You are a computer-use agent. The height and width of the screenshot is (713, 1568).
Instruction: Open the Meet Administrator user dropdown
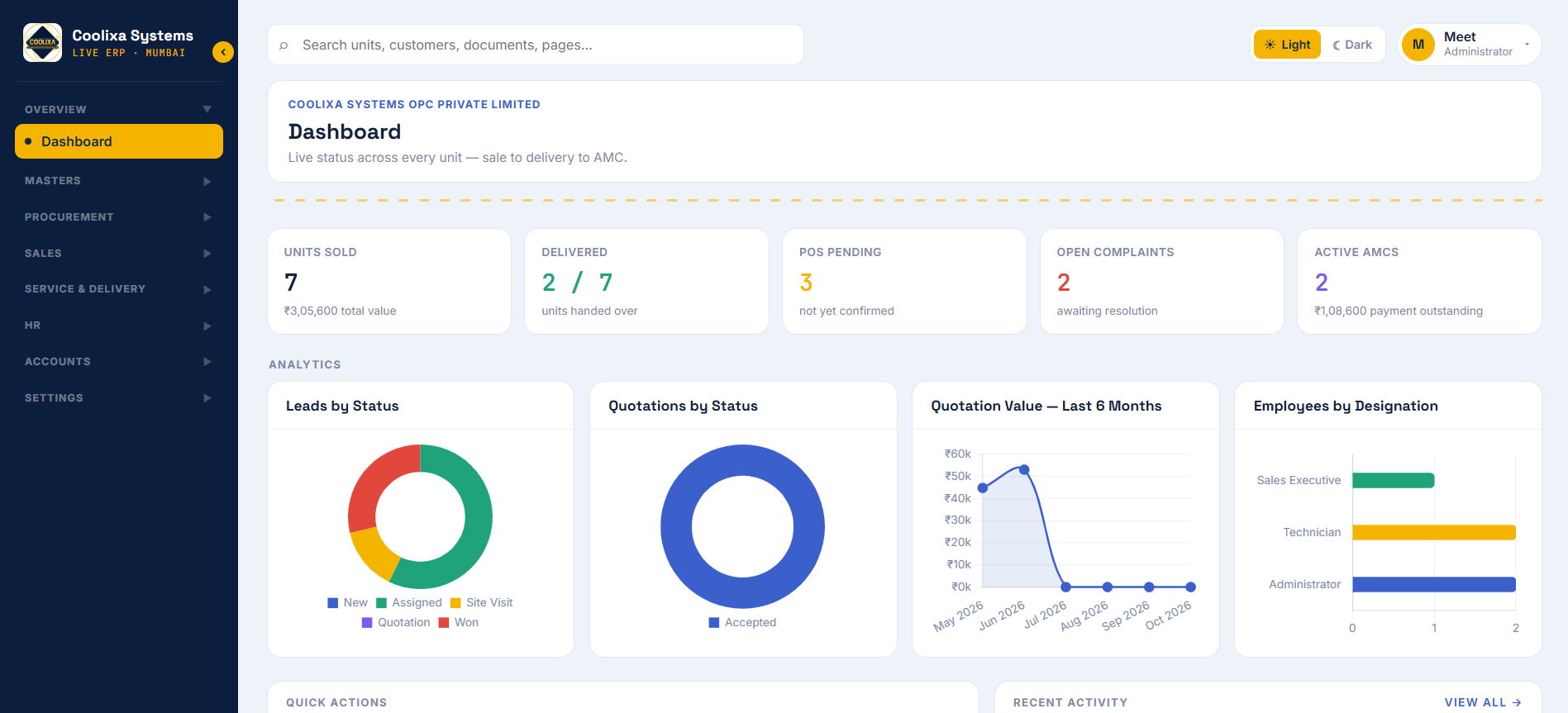(x=1470, y=45)
